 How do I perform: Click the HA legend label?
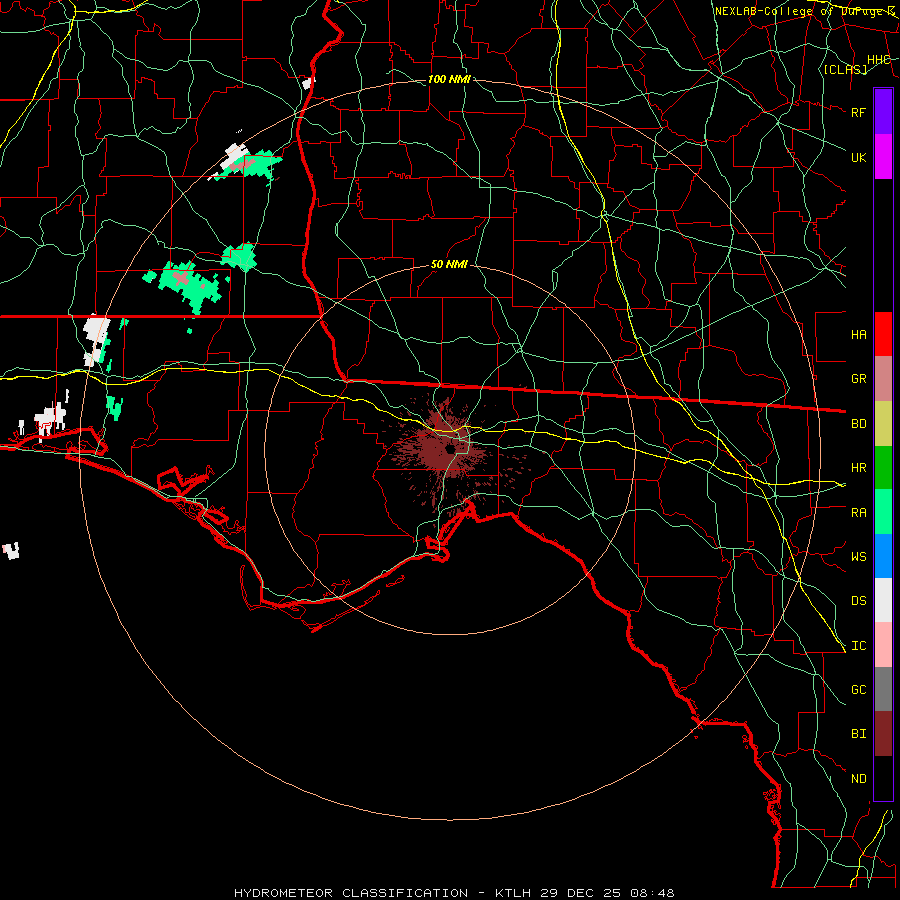(858, 334)
